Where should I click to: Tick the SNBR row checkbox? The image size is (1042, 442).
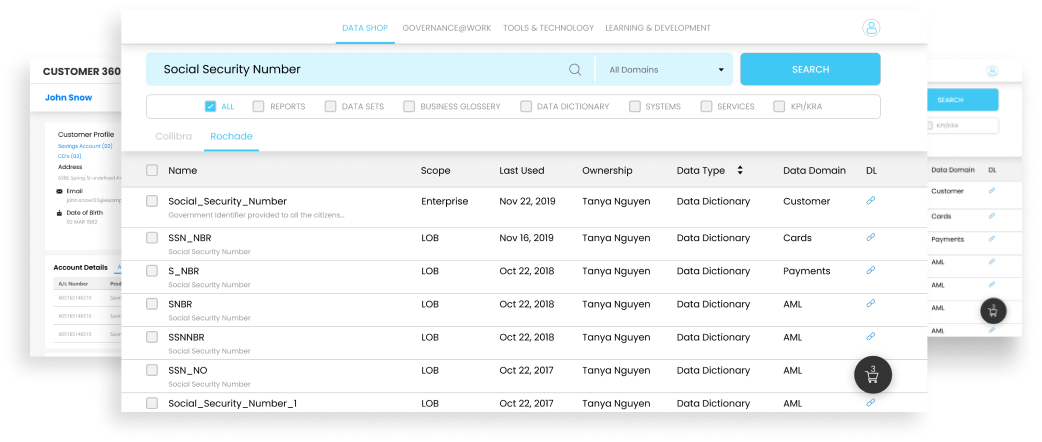click(152, 304)
